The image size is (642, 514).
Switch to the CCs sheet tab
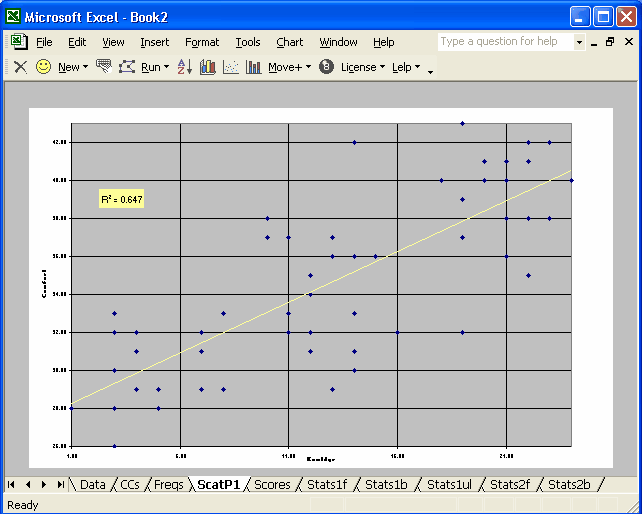click(130, 485)
